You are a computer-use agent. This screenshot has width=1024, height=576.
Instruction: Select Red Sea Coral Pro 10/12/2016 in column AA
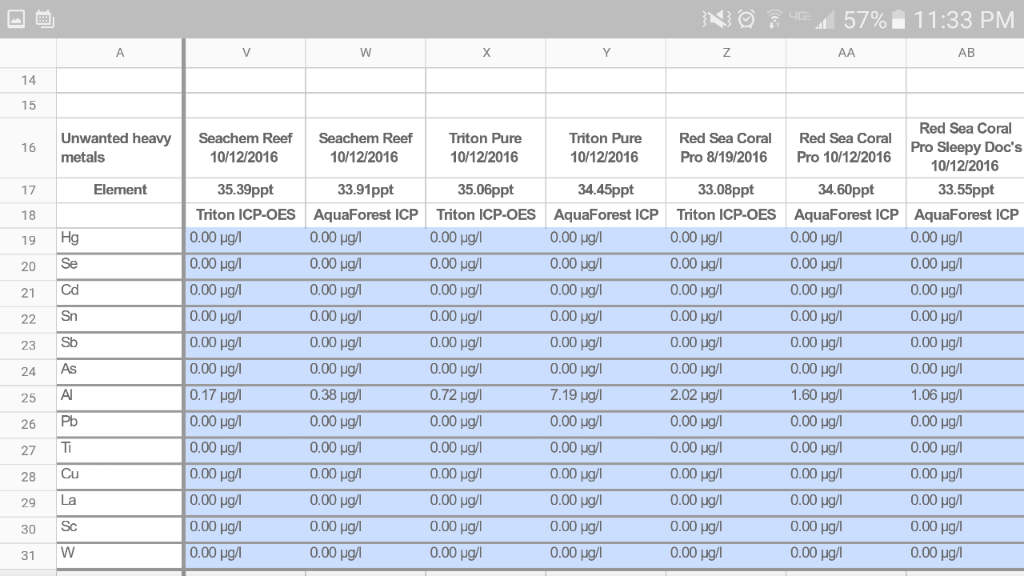pos(846,148)
